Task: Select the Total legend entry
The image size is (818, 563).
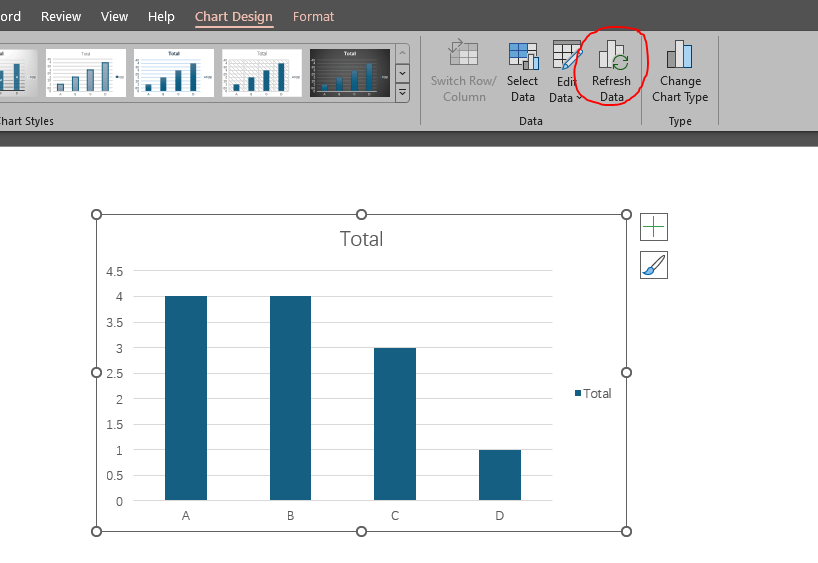Action: (593, 393)
